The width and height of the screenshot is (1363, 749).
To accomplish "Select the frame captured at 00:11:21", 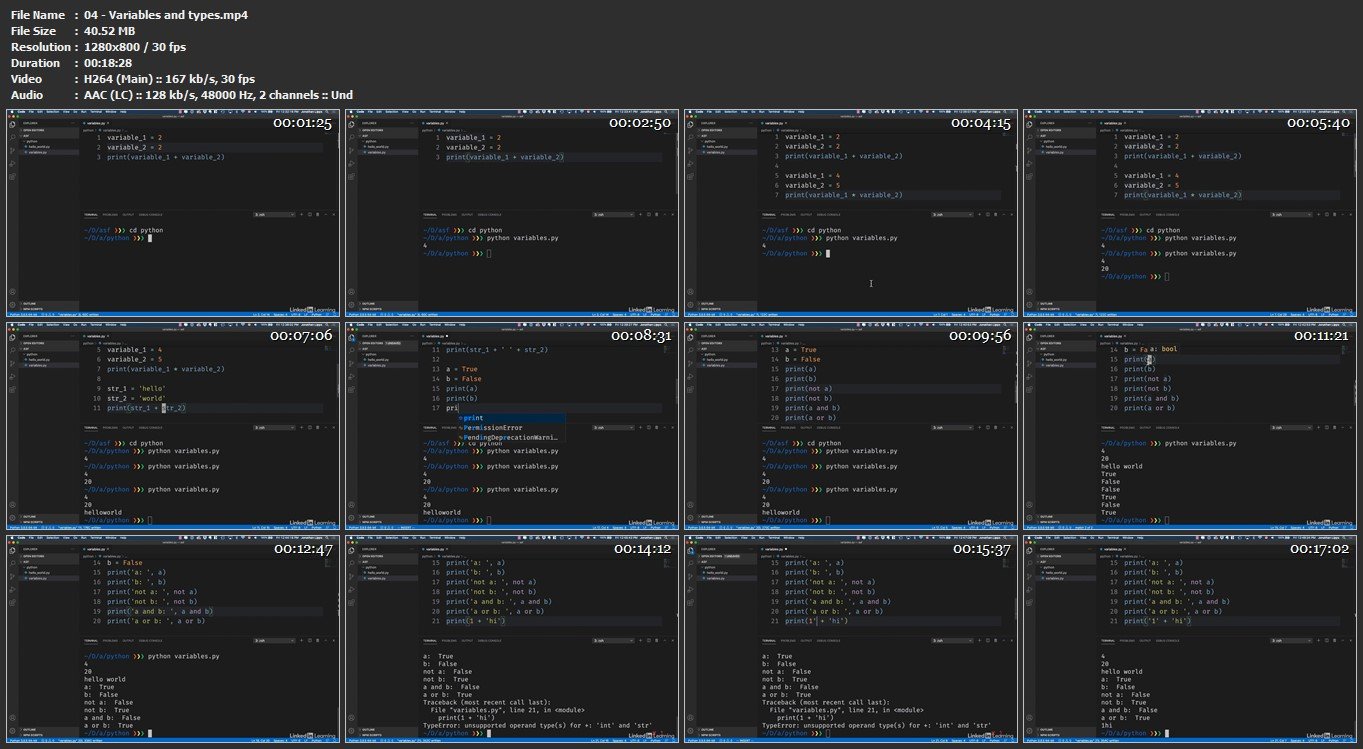I will click(x=1189, y=425).
